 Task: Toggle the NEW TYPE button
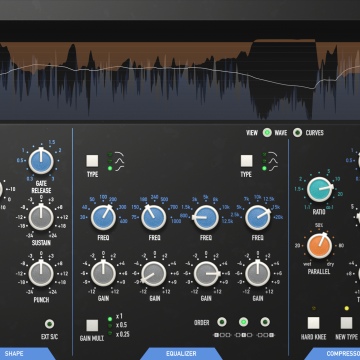click(x=346, y=323)
